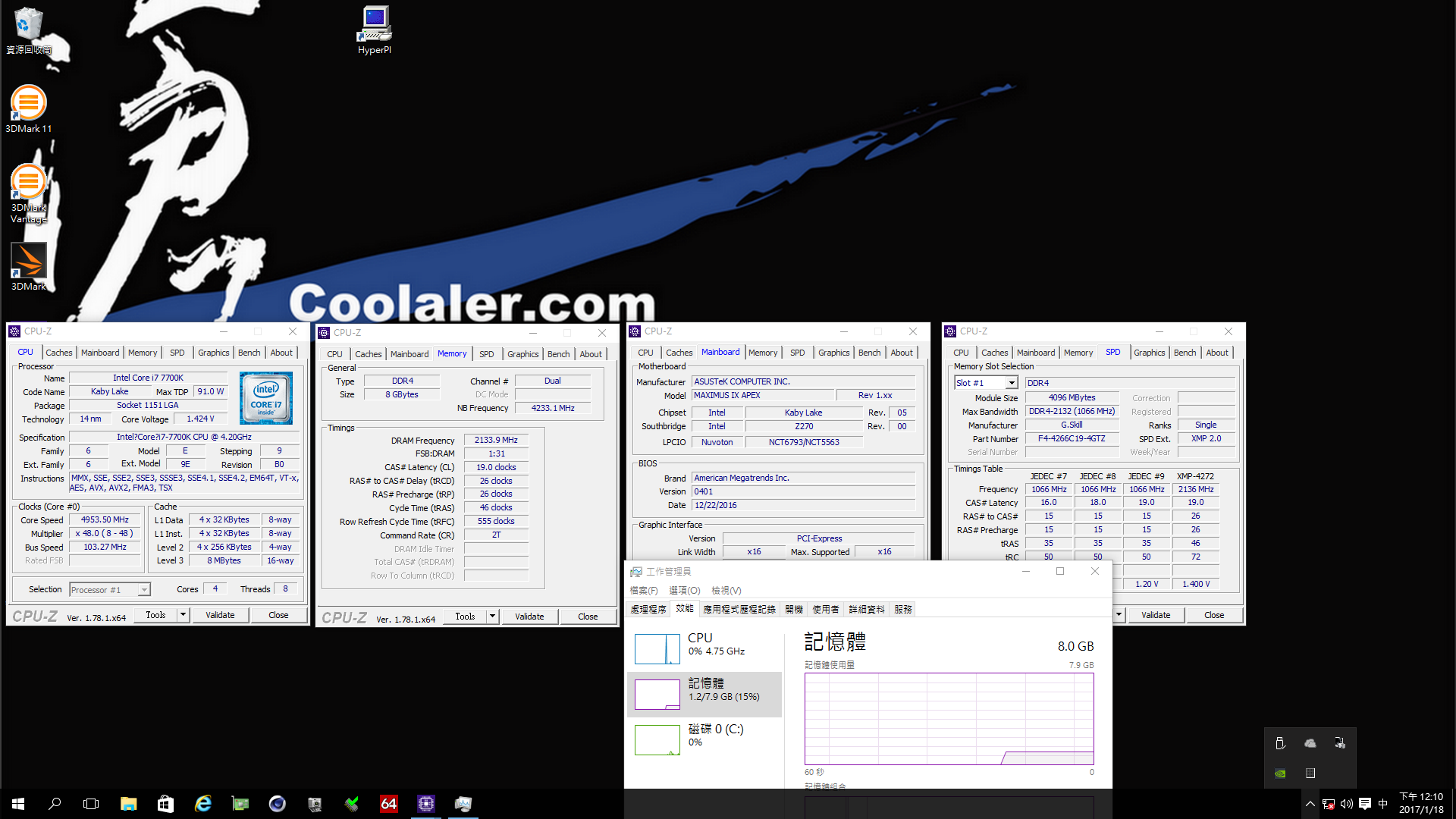Switch to Caches tab in first CPU-Z window

click(58, 353)
